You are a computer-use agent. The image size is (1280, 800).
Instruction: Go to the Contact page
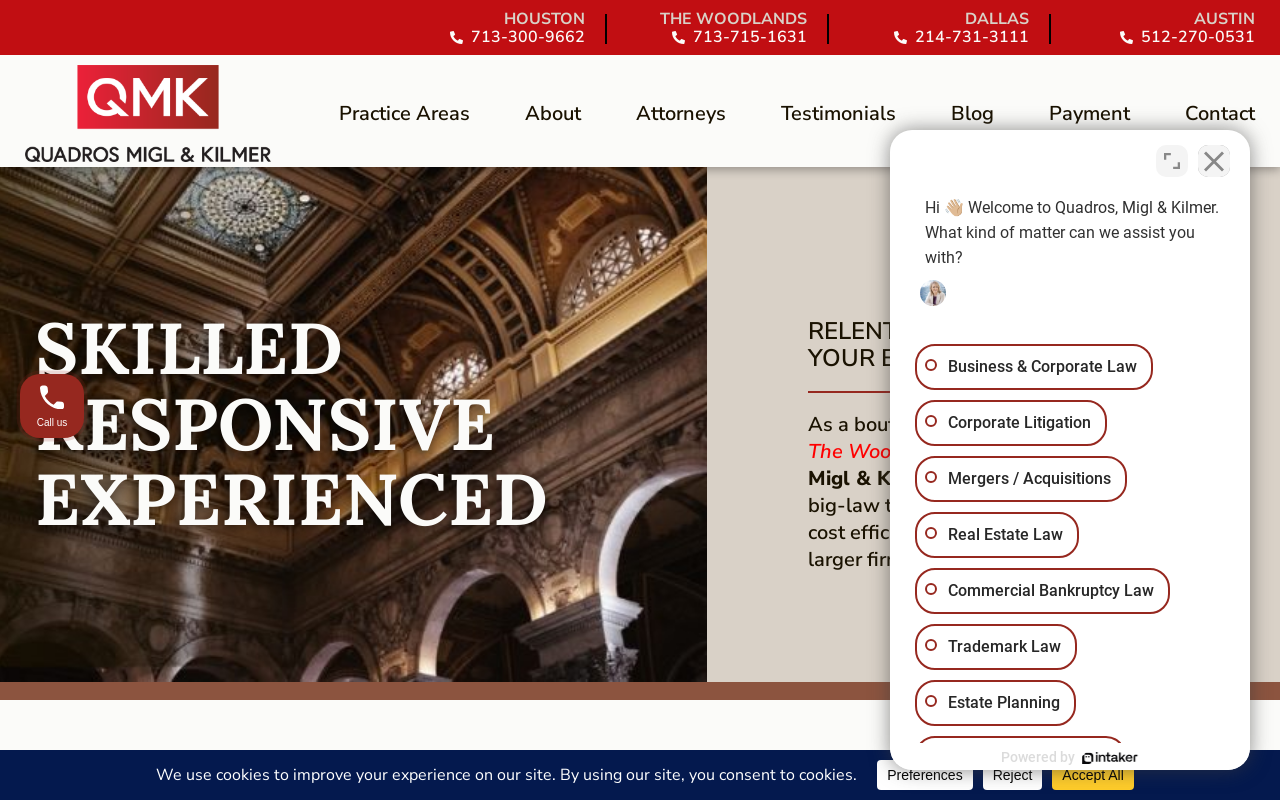[1220, 114]
